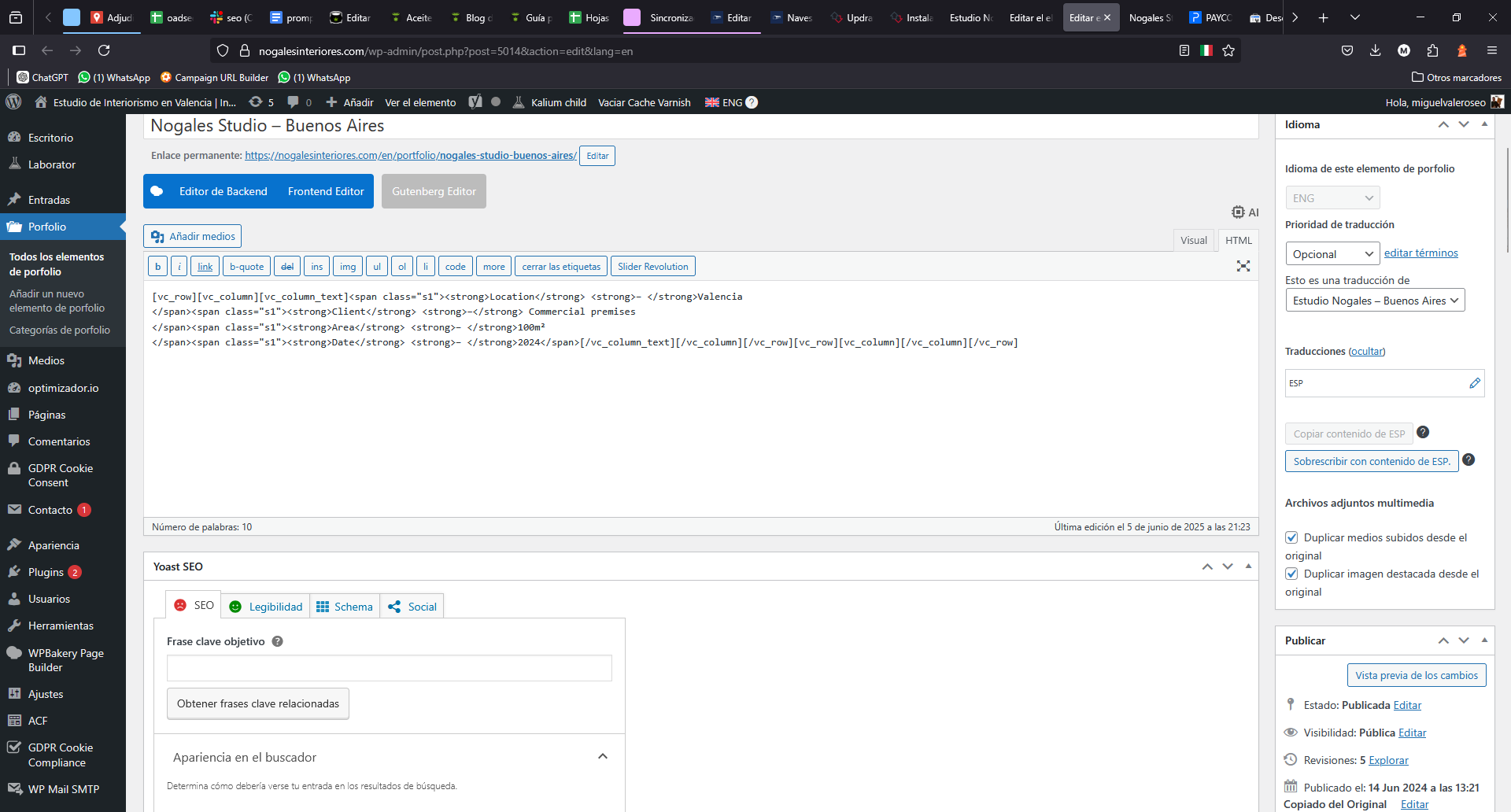Click the Gutenberg Editor button

click(x=434, y=191)
